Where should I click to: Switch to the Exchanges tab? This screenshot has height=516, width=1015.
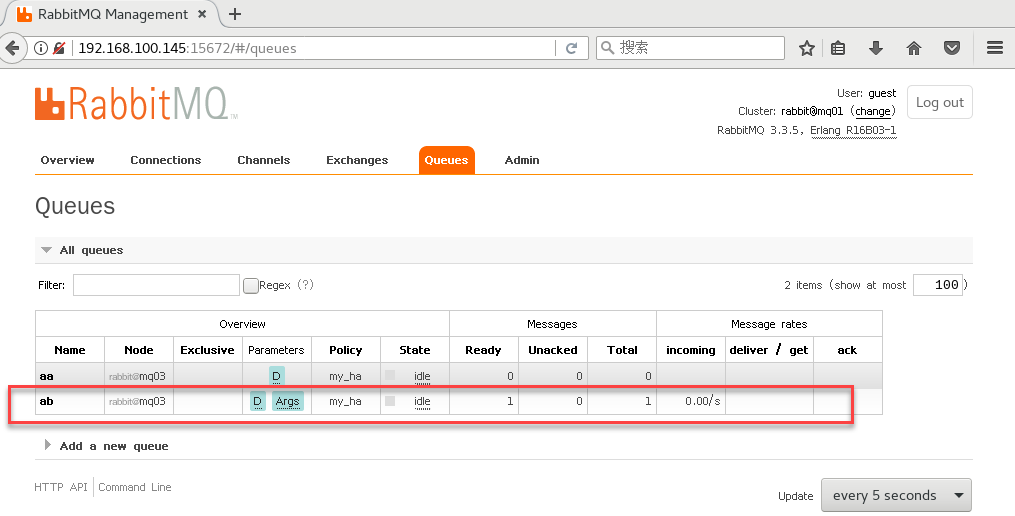(357, 161)
